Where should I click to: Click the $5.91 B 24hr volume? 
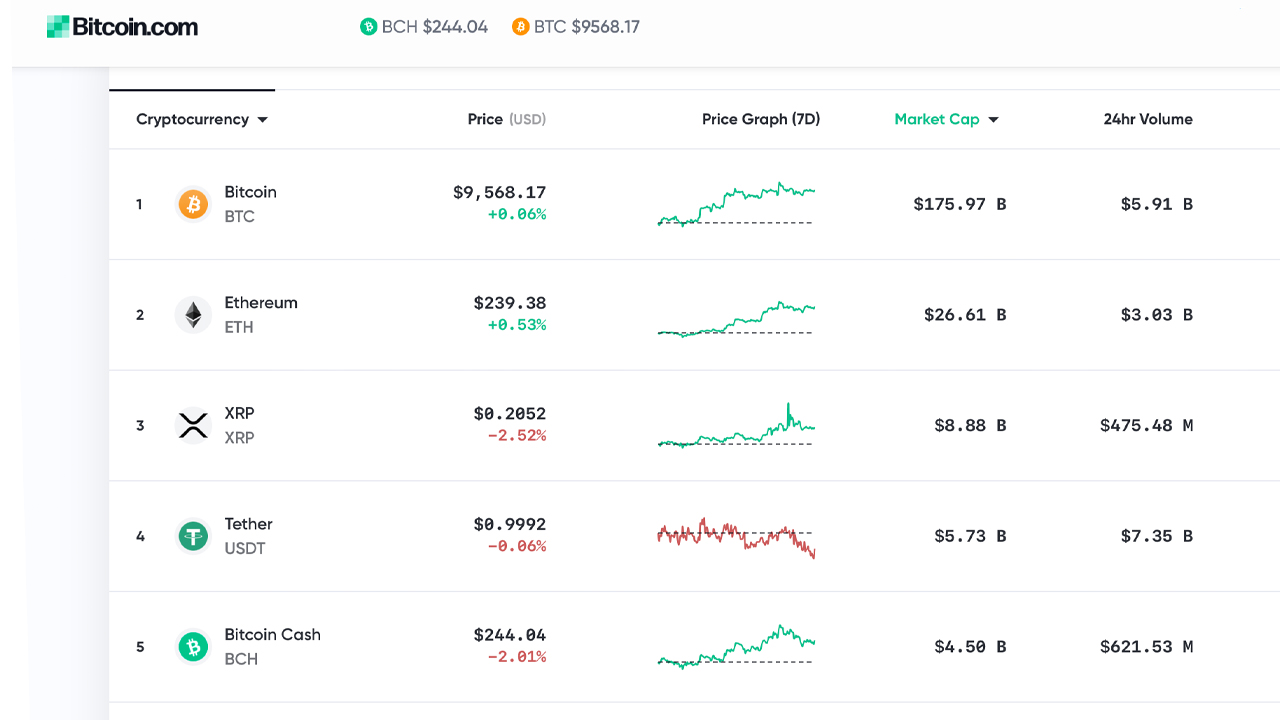pos(1157,204)
